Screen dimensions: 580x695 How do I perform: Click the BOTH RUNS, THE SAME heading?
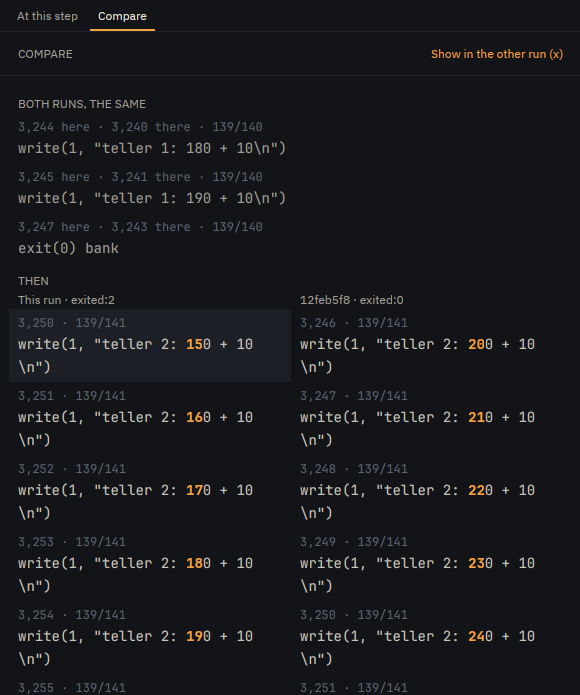coord(82,104)
